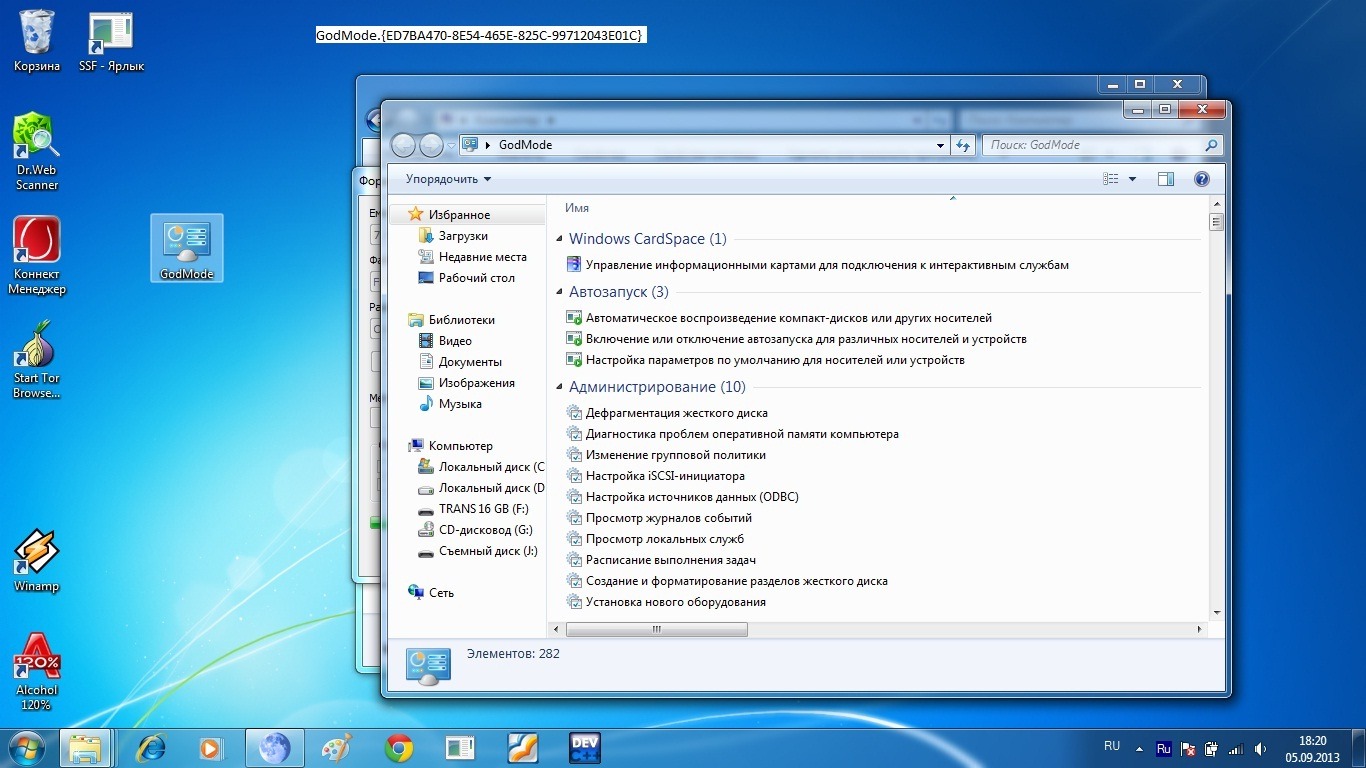This screenshot has width=1366, height=768.
Task: Select Дефрагментация жесткого диска item
Action: tap(676, 413)
